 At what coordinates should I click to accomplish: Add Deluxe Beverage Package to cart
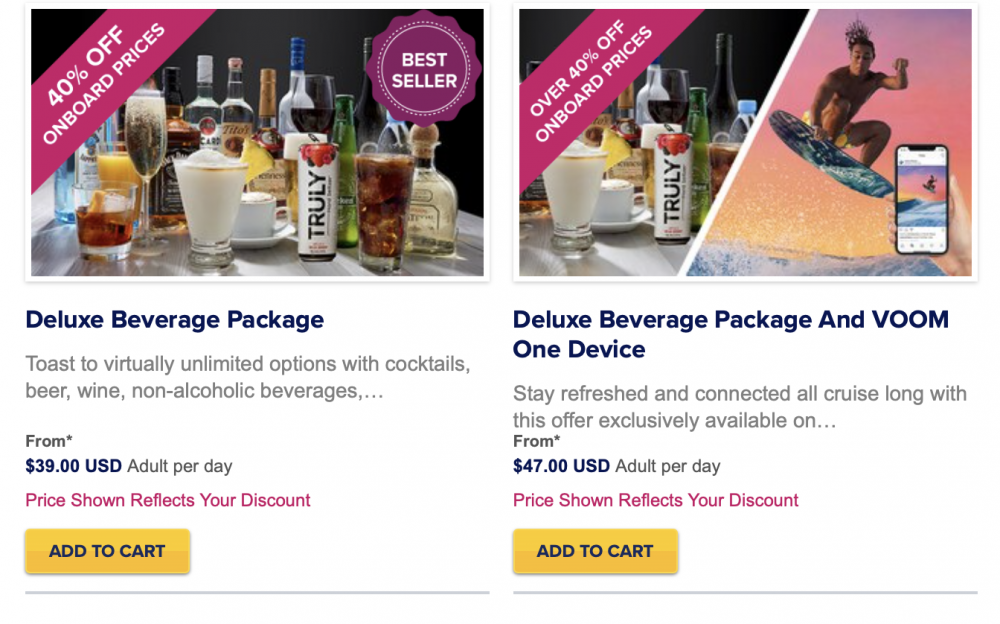[x=107, y=551]
